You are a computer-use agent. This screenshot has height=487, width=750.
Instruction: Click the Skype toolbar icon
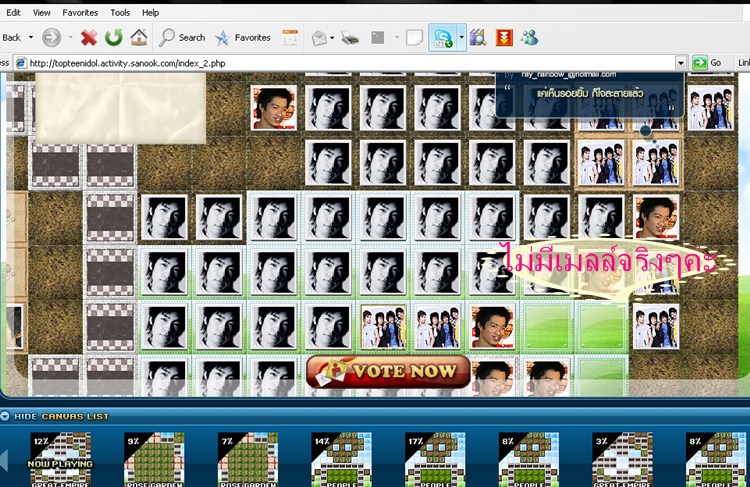(x=442, y=37)
